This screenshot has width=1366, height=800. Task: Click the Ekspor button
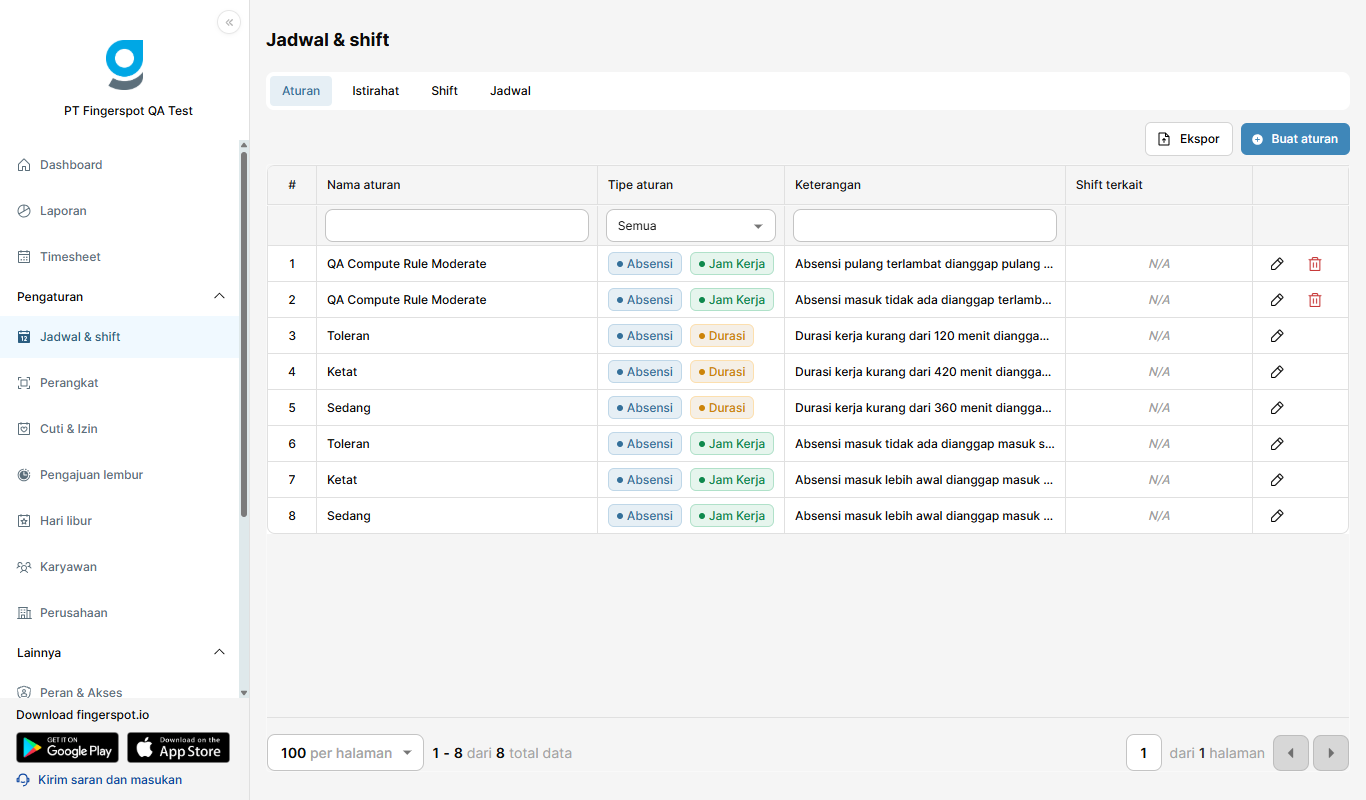pyautogui.click(x=1189, y=139)
